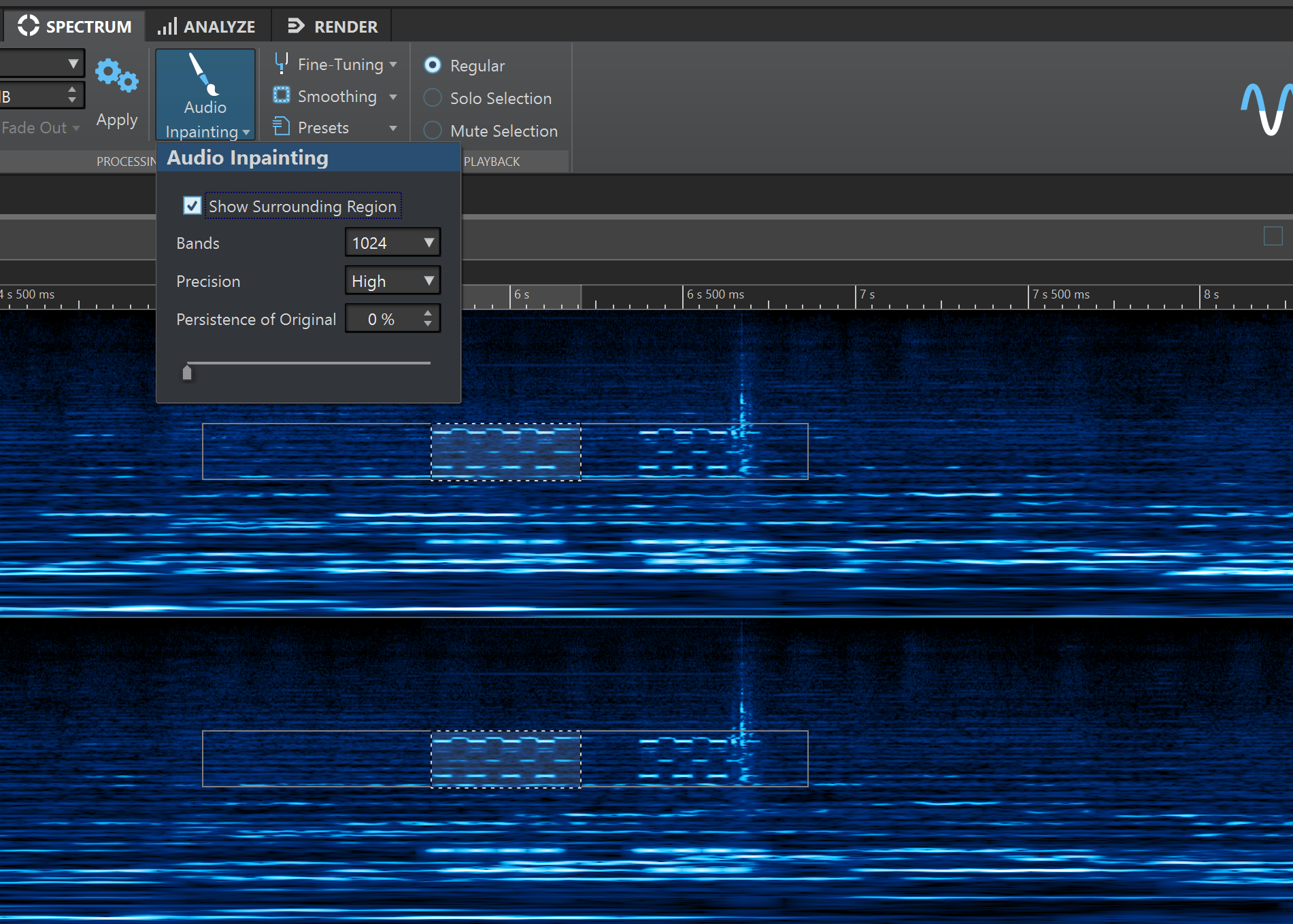
Task: Click the Persistence of Original slider handle
Action: [x=187, y=372]
